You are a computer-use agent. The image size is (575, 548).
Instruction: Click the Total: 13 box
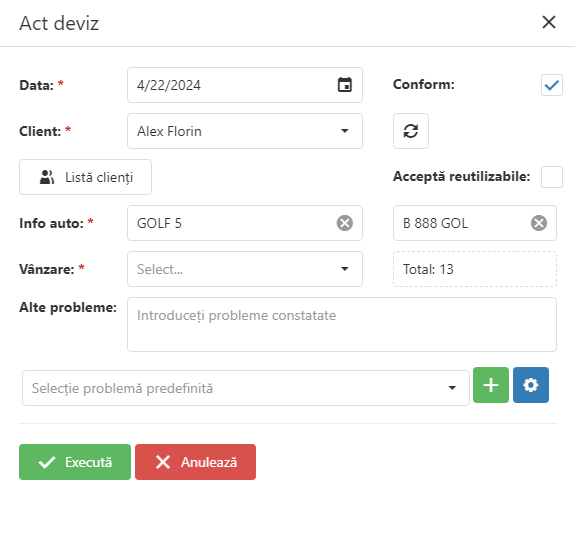coord(475,269)
